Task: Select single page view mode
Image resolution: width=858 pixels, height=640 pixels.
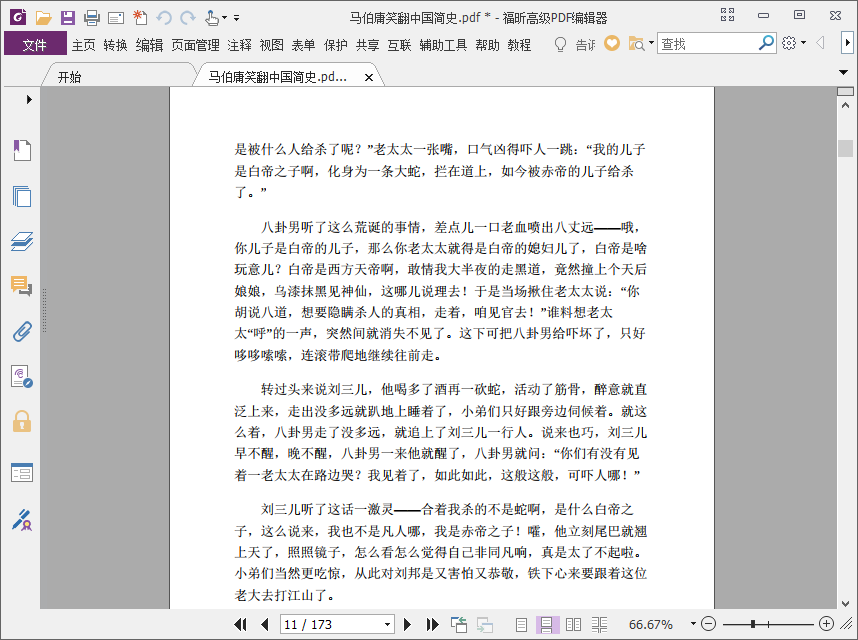Action: 521,624
